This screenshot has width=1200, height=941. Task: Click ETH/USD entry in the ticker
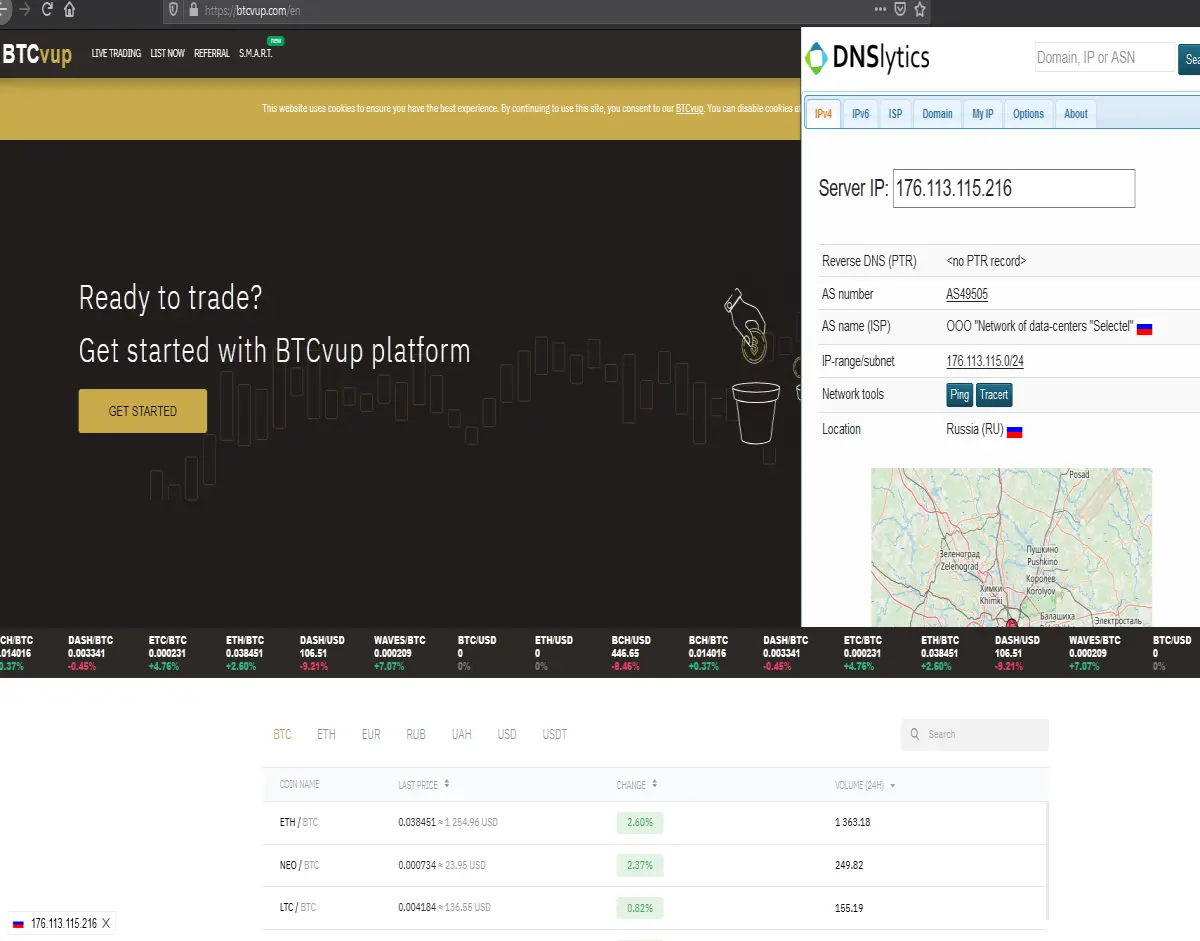(x=553, y=653)
